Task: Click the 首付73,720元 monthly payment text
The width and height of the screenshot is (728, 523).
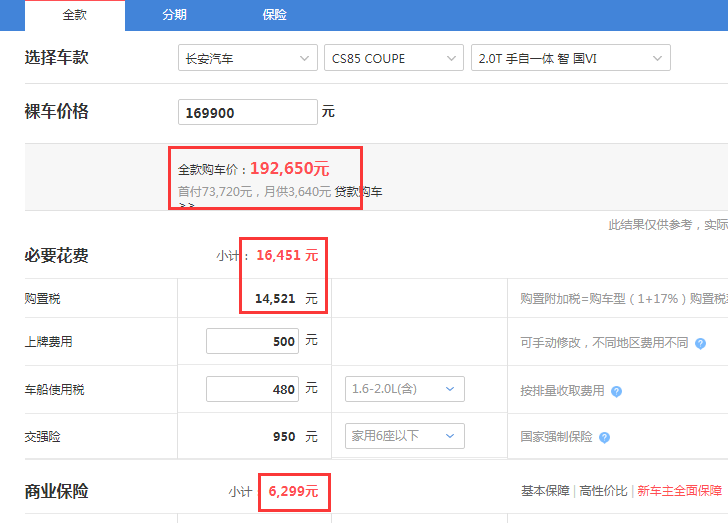Action: (x=254, y=191)
